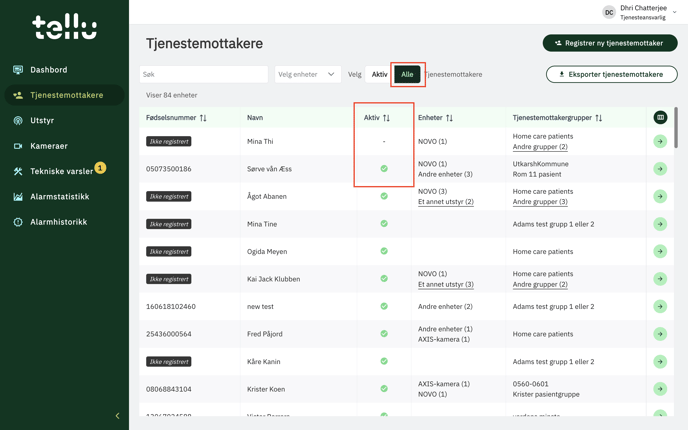
Task: Click the table vertical scrollbar
Action: pos(676,127)
